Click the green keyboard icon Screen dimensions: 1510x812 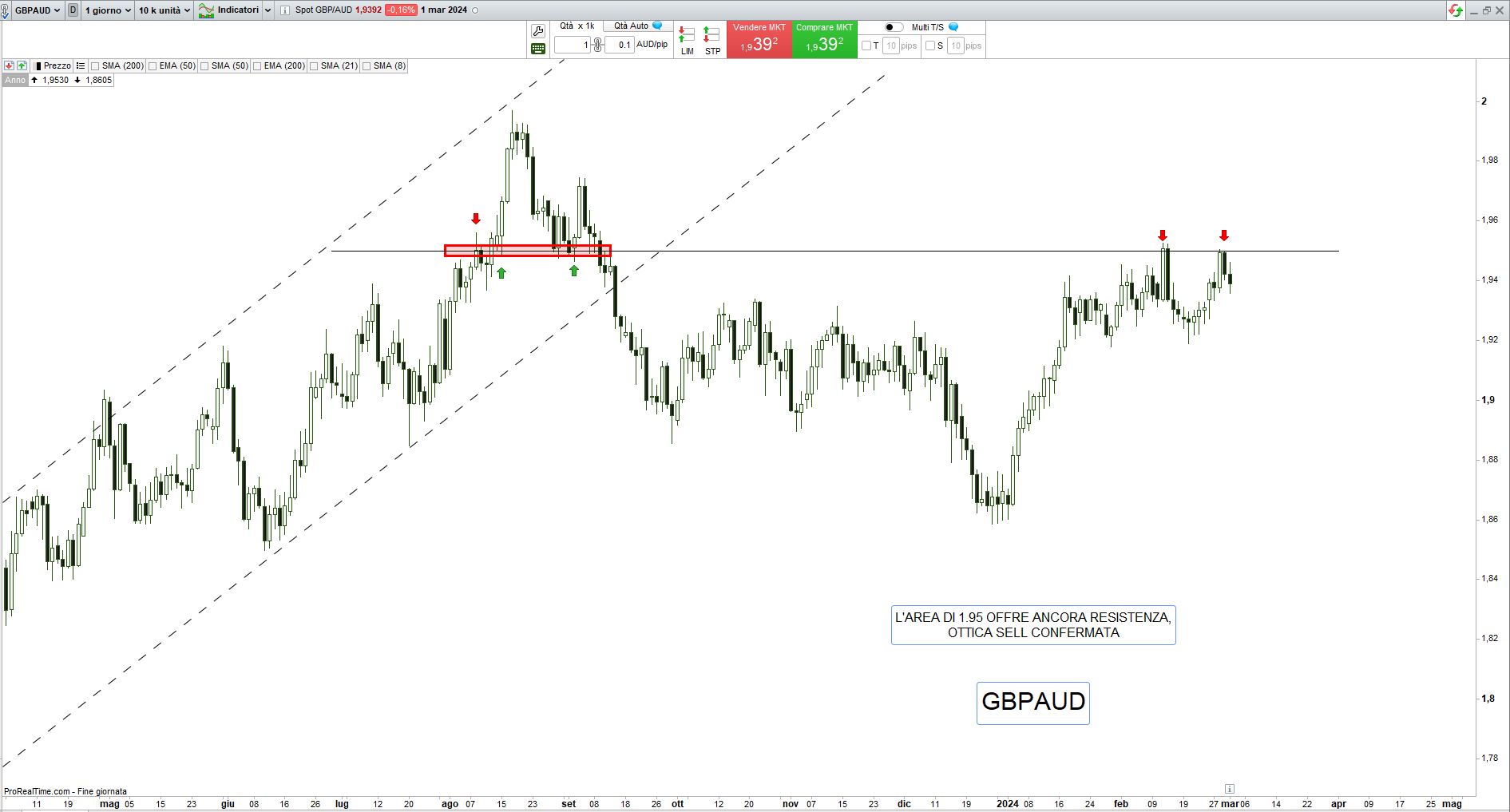click(538, 49)
